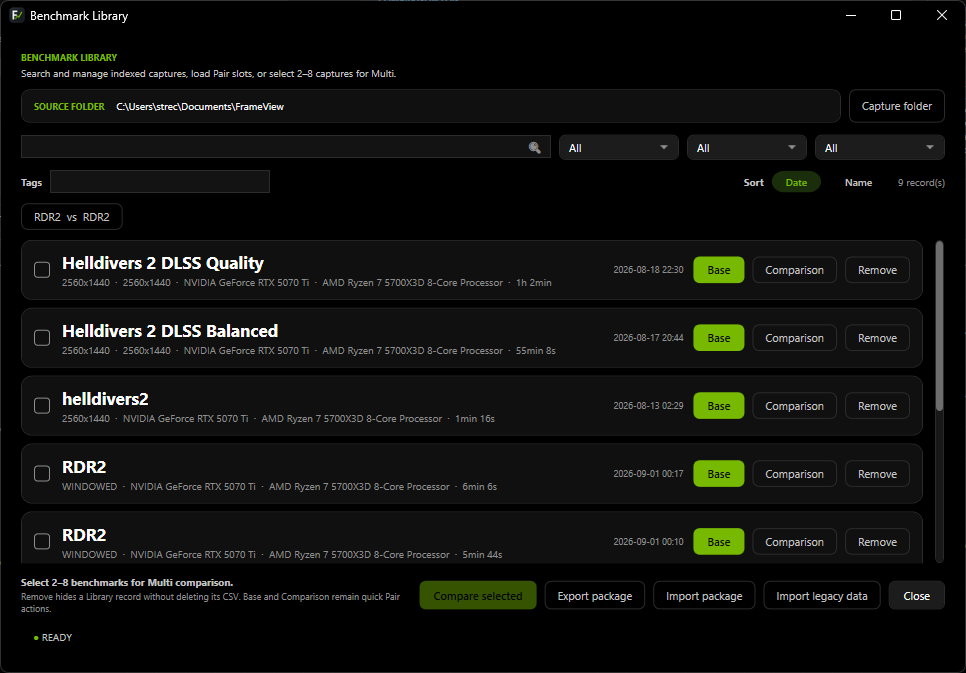This screenshot has width=966, height=673.
Task: Remove the RDR2 00:17 record
Action: coord(877,473)
